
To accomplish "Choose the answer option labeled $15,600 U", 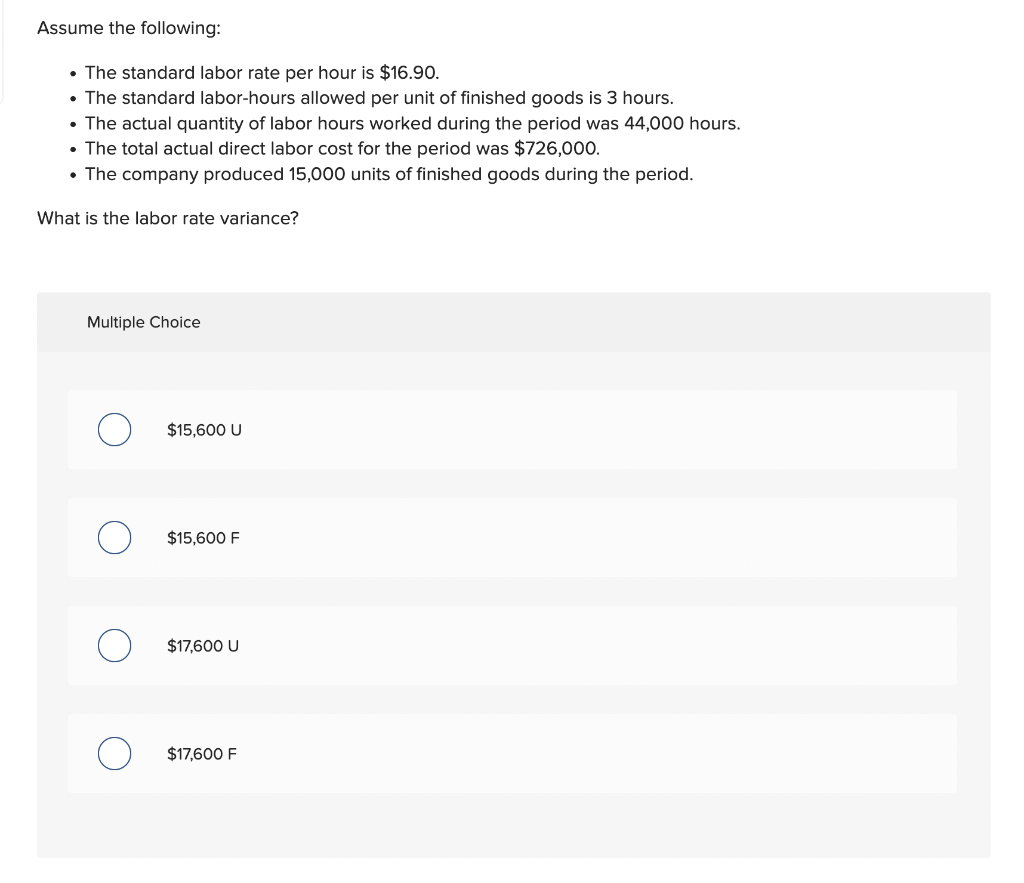I will coord(204,429).
